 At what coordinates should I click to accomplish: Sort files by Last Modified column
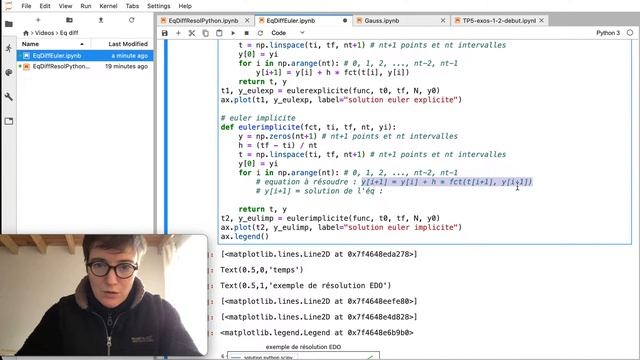(x=122, y=44)
